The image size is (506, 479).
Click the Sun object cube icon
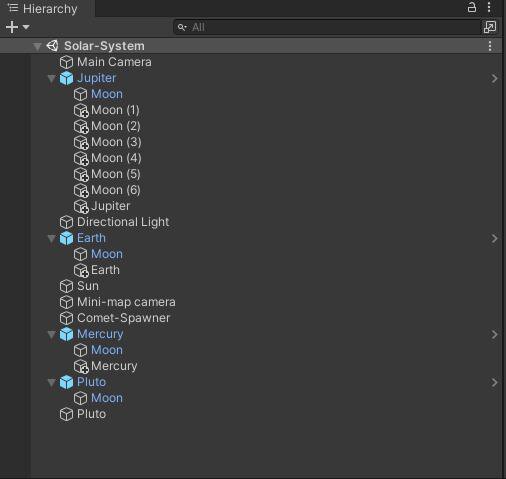[x=66, y=286]
